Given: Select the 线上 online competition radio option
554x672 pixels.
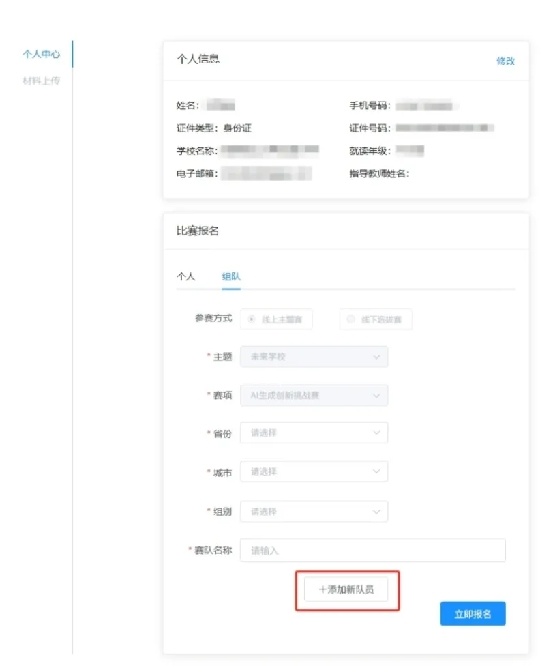Looking at the screenshot, I should pos(276,319).
